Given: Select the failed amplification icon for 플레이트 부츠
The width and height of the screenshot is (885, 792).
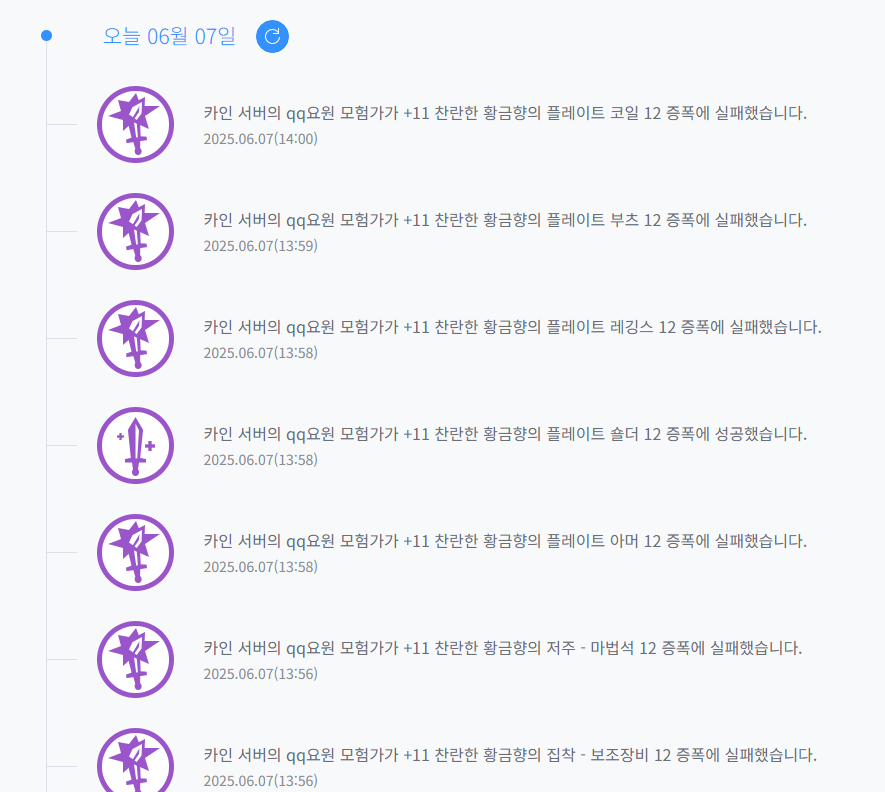Looking at the screenshot, I should coord(135,231).
